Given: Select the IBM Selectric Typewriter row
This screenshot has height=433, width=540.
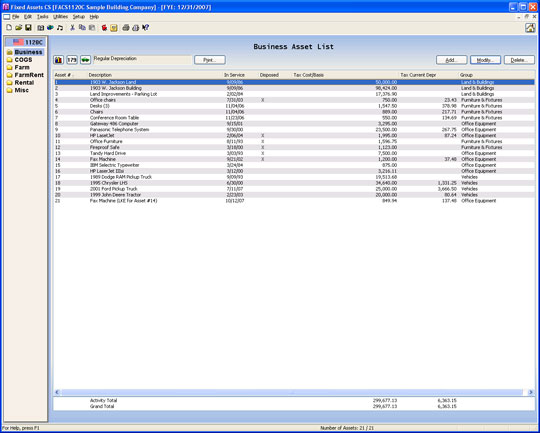Looking at the screenshot, I should point(294,165).
